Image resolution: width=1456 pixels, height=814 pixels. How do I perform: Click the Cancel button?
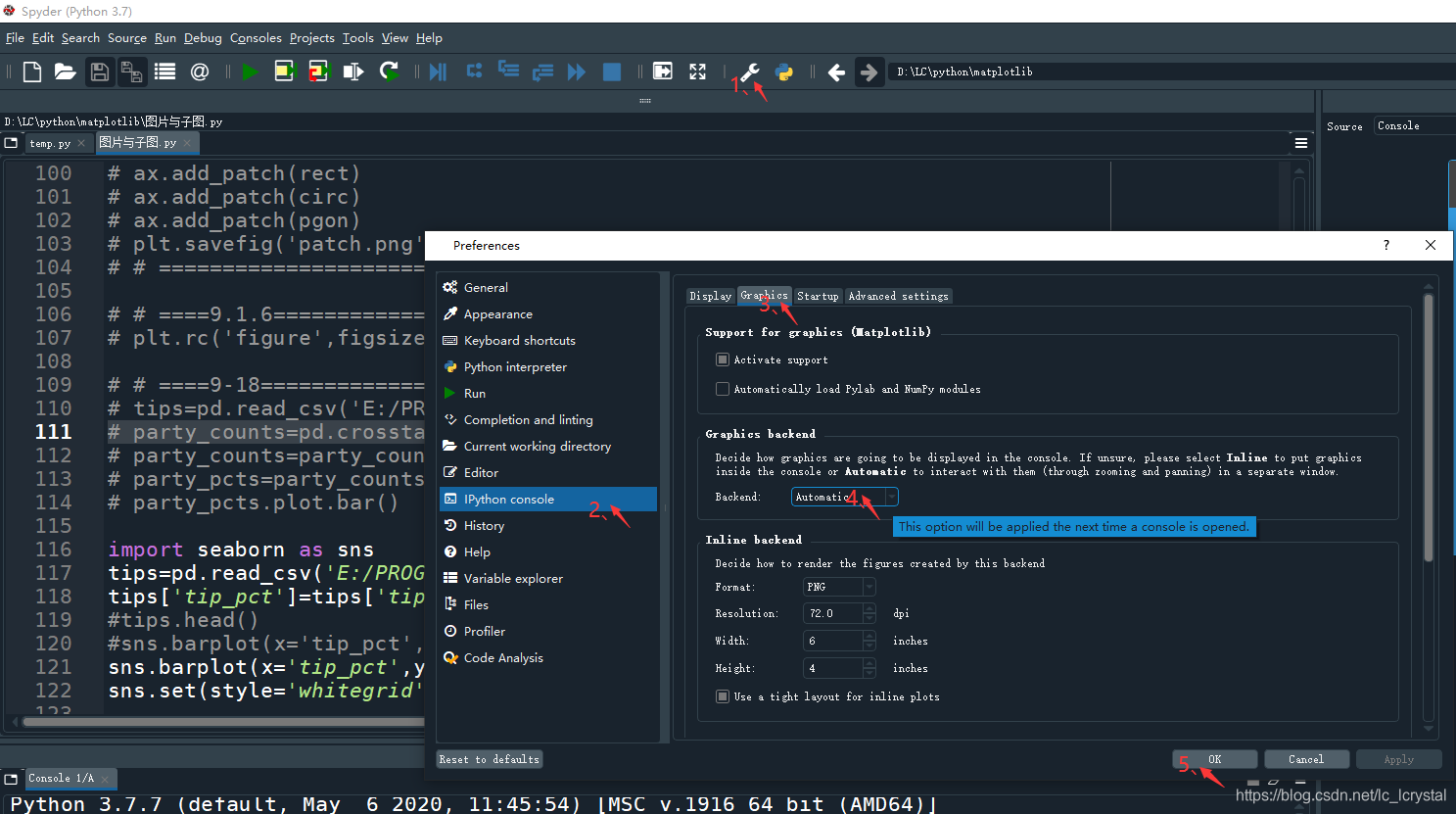click(x=1306, y=759)
